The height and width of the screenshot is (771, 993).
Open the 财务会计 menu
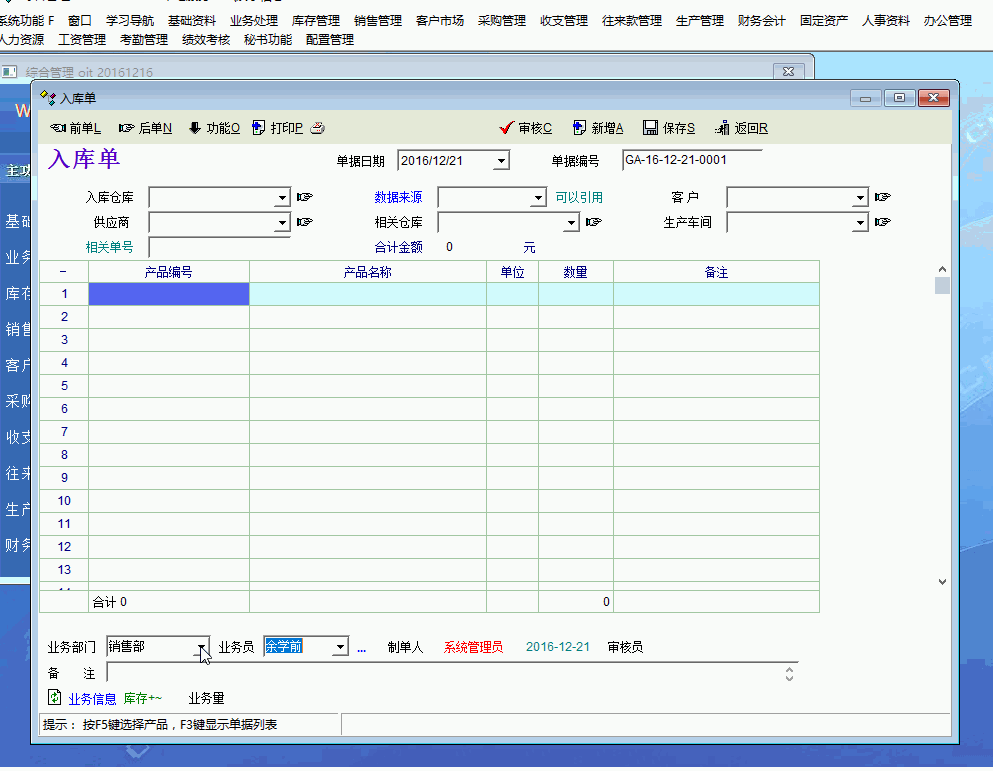761,20
